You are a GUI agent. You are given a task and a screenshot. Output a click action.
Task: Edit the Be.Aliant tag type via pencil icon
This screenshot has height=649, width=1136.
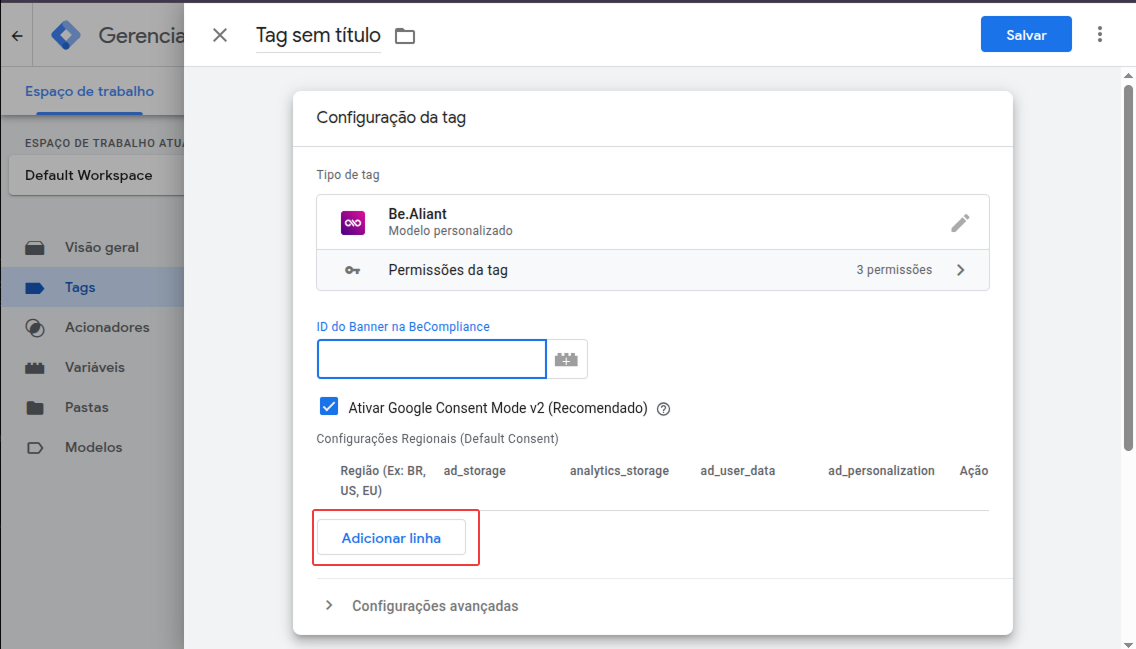959,221
